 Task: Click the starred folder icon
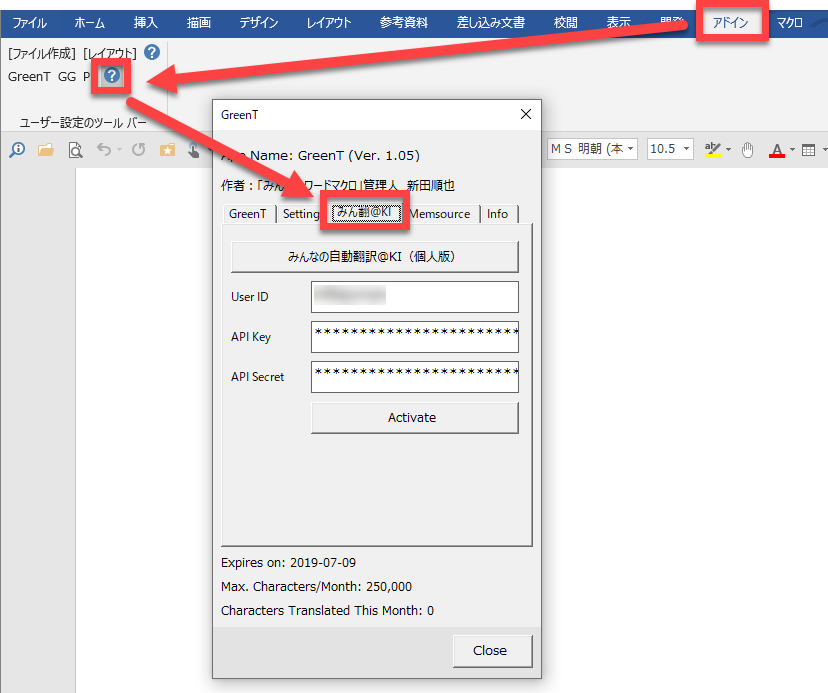pos(167,150)
